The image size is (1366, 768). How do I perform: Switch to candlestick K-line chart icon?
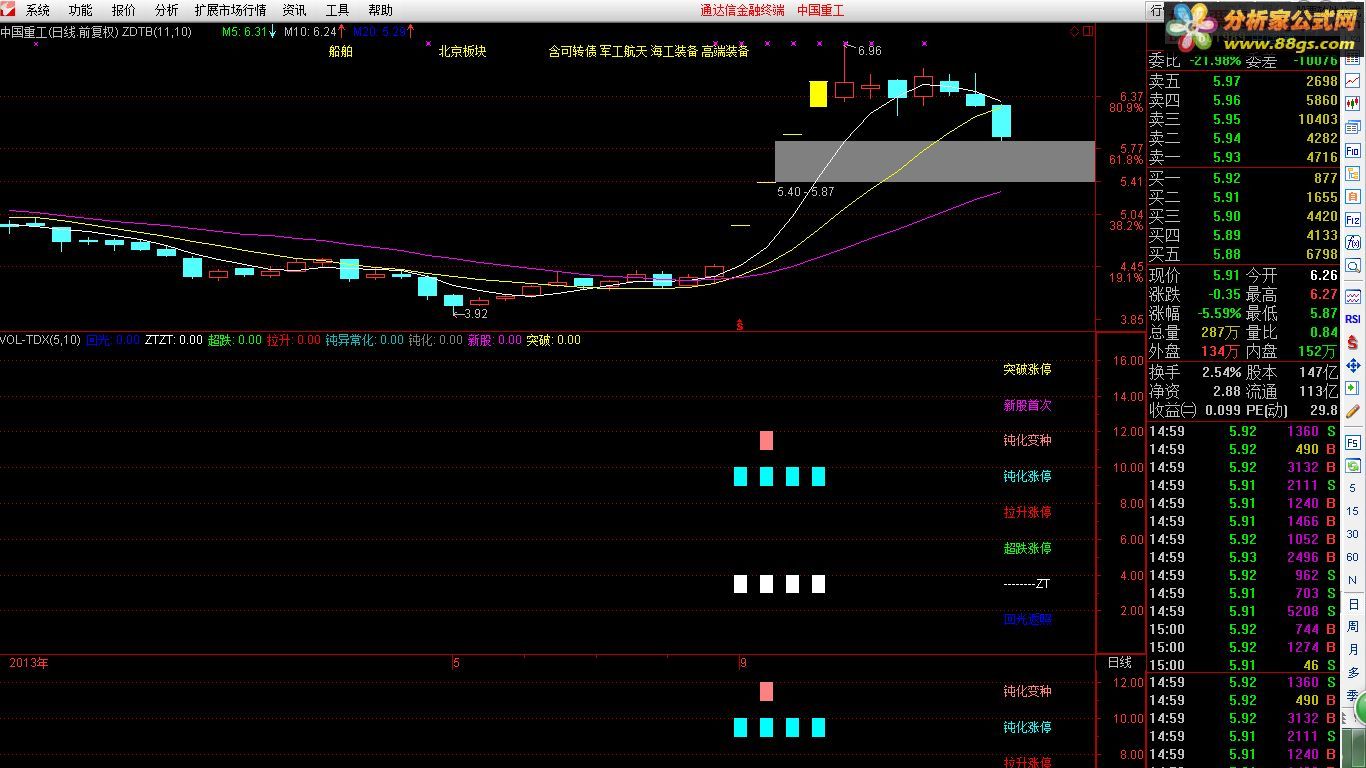(1353, 104)
